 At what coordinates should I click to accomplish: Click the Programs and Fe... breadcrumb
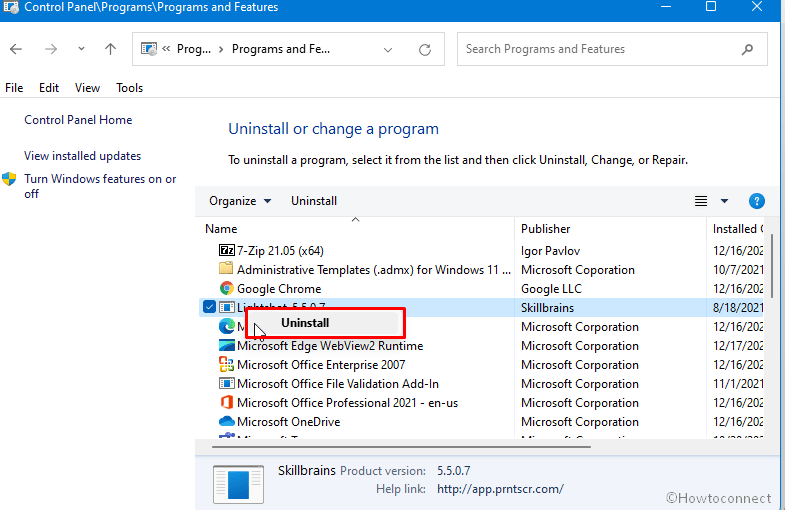coord(281,49)
